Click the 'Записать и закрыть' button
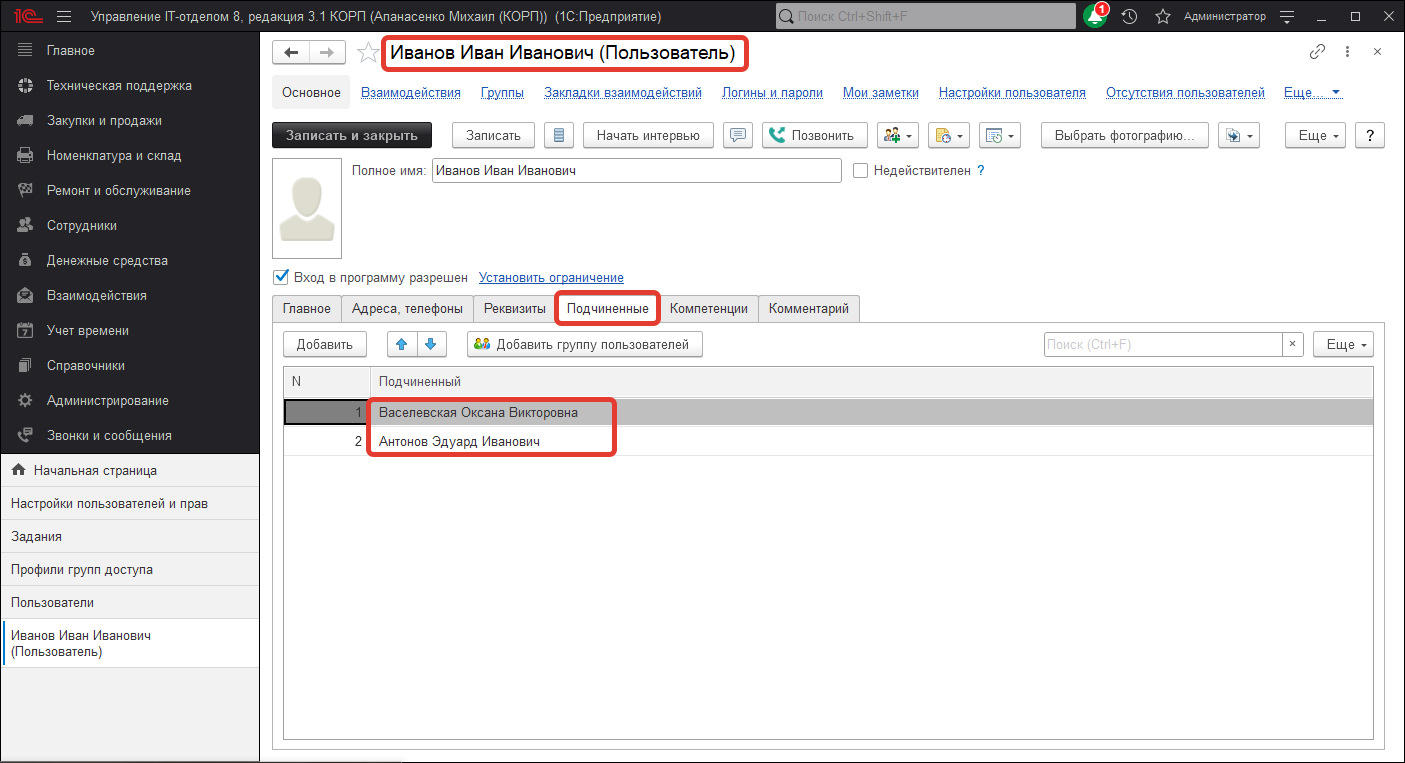 352,136
